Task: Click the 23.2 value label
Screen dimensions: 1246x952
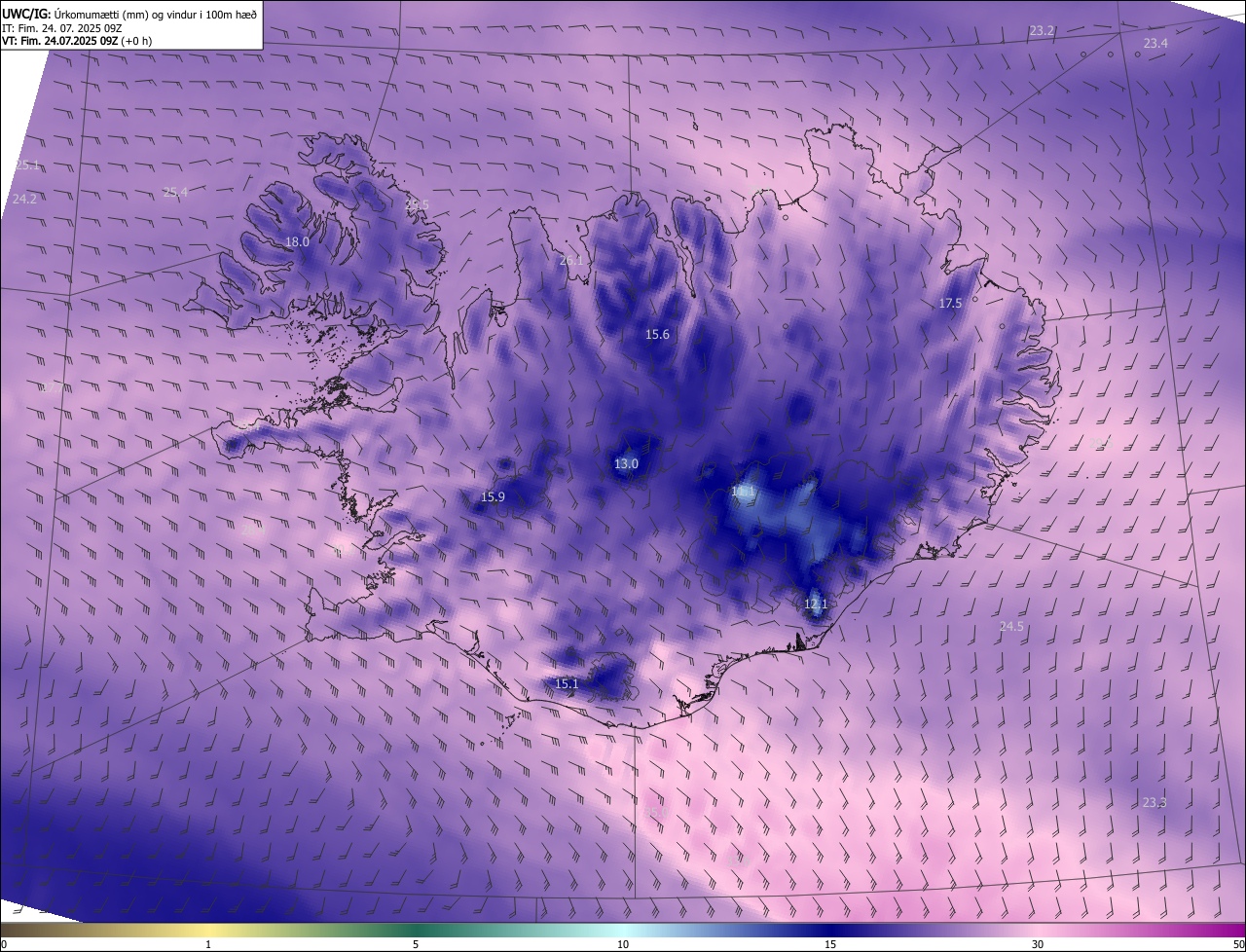Action: pyautogui.click(x=1042, y=31)
